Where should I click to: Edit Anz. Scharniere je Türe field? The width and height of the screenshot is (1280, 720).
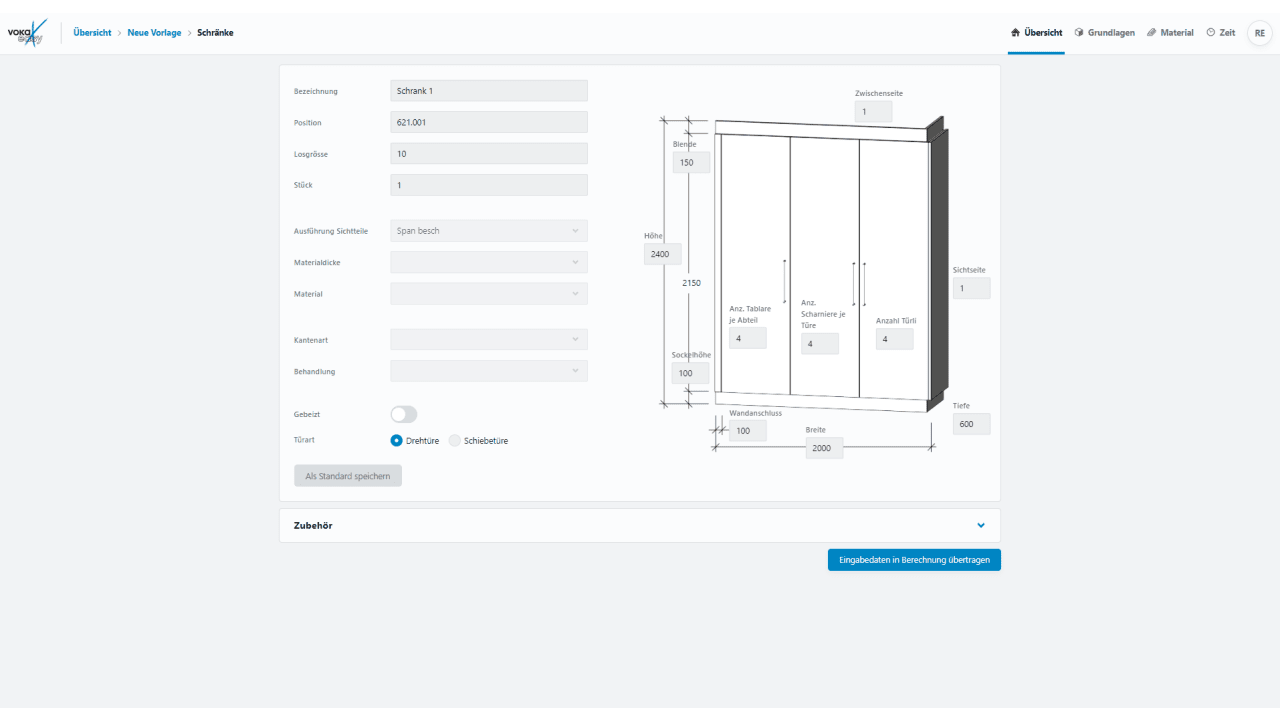(820, 344)
